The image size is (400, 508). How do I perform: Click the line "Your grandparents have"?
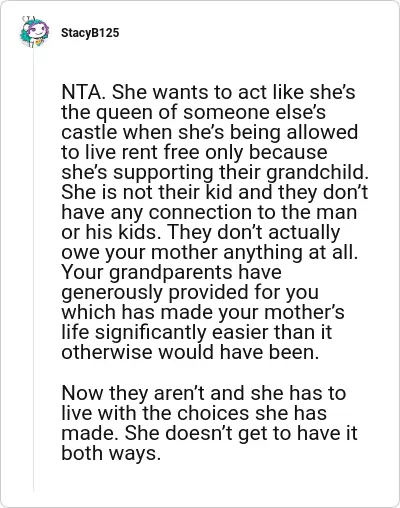[x=171, y=272]
